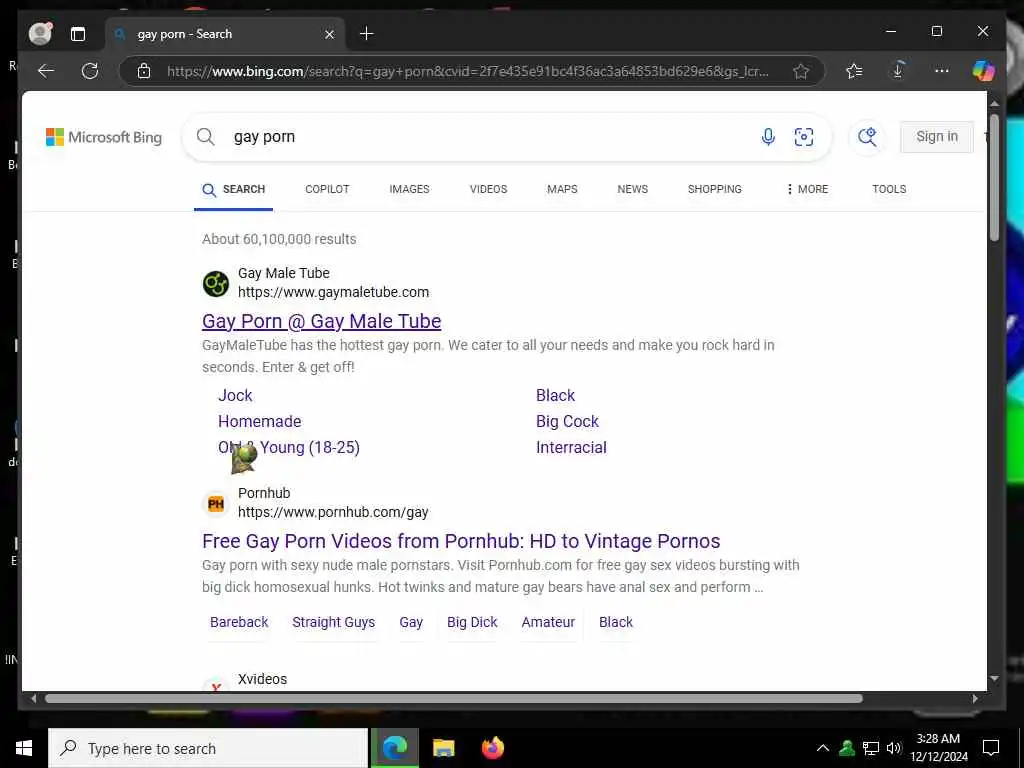Click the horizontal scrollbar thumb

coord(454,698)
